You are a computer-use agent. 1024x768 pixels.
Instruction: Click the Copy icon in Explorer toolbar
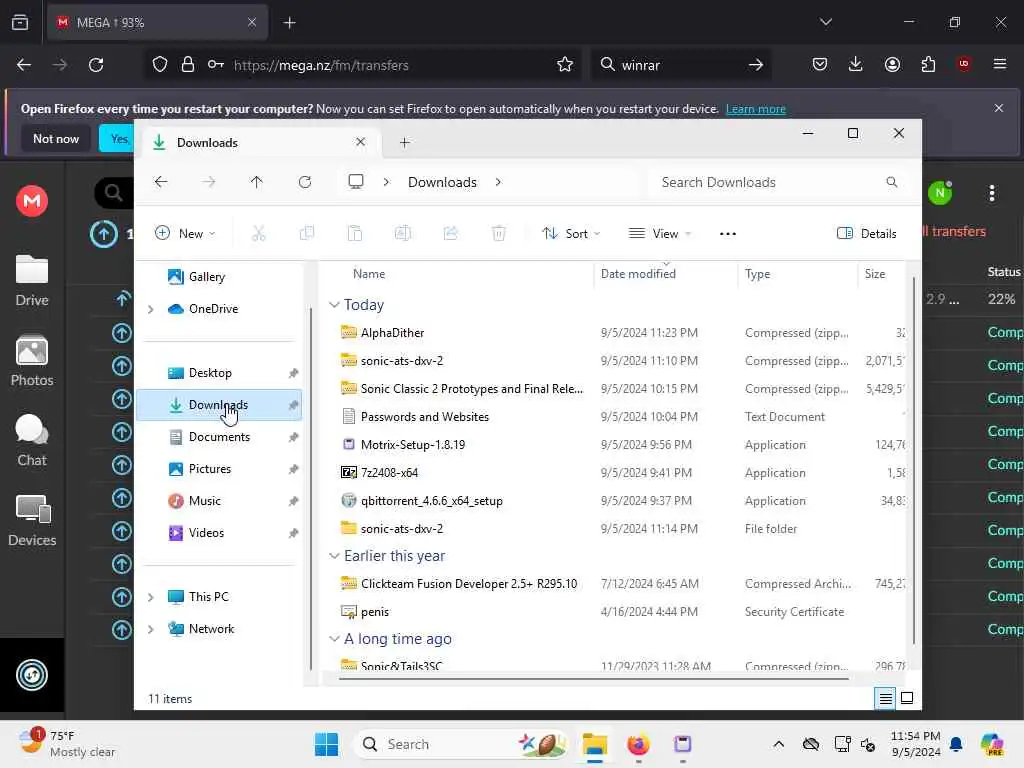tap(306, 233)
